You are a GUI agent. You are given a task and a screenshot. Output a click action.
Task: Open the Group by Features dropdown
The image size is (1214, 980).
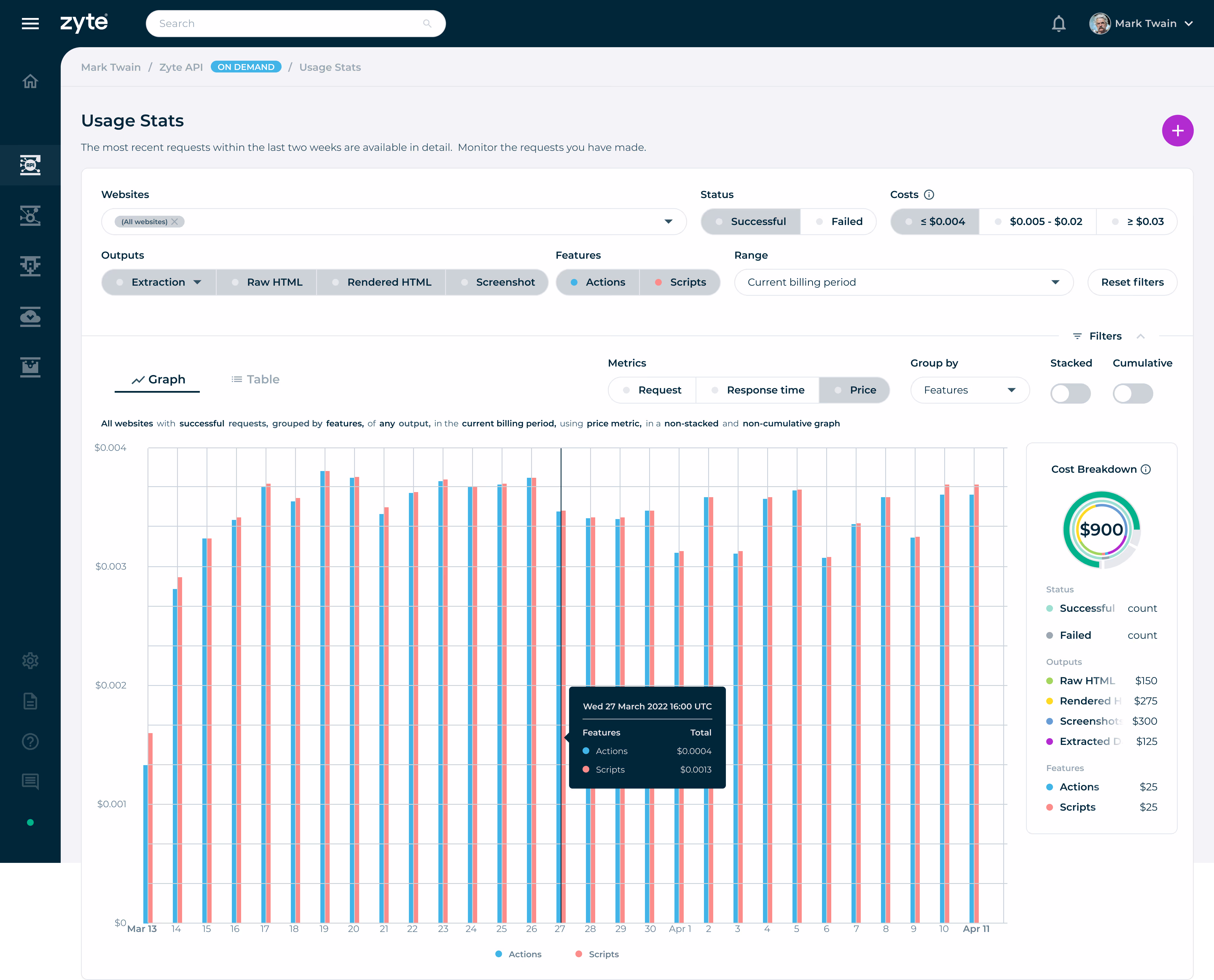pyautogui.click(x=970, y=390)
